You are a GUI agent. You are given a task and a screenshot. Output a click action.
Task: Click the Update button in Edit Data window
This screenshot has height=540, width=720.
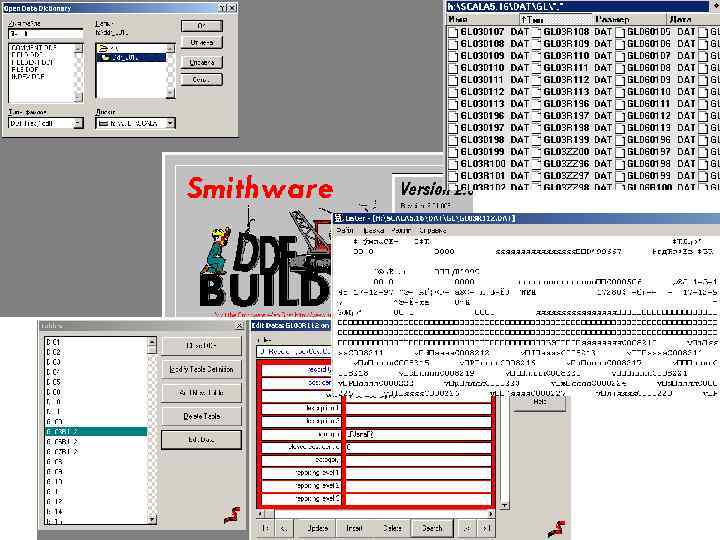click(x=317, y=528)
